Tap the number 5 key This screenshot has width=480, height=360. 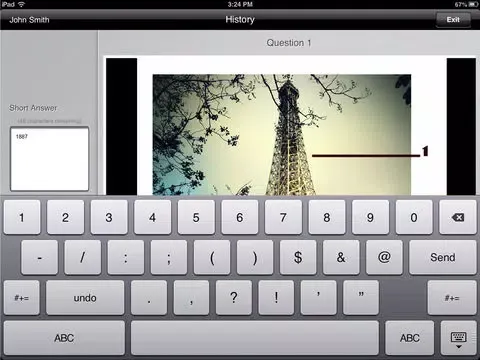[x=196, y=217]
